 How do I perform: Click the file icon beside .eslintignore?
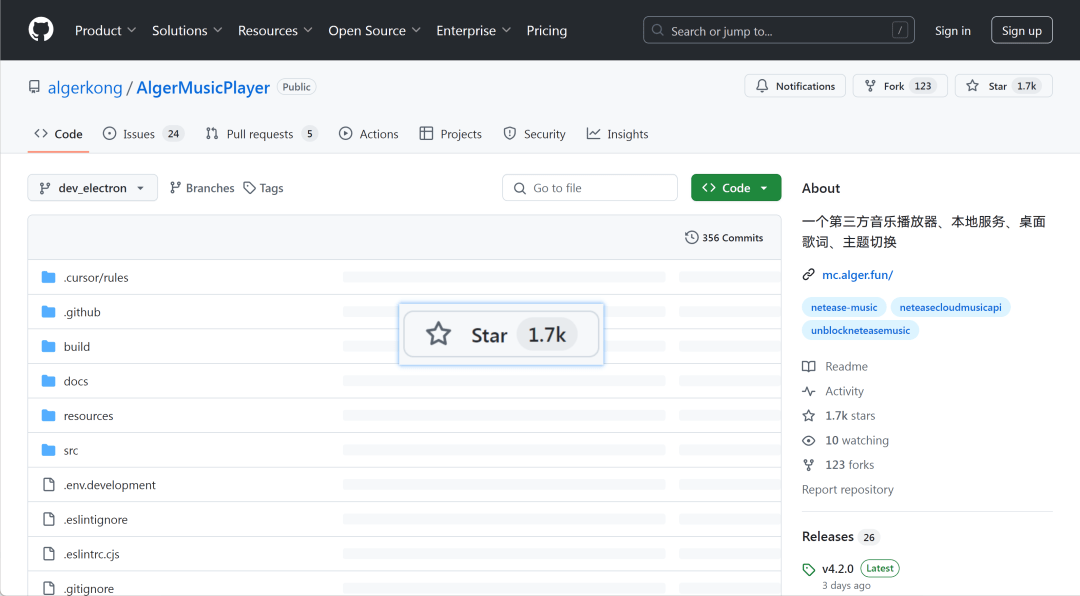tap(48, 519)
